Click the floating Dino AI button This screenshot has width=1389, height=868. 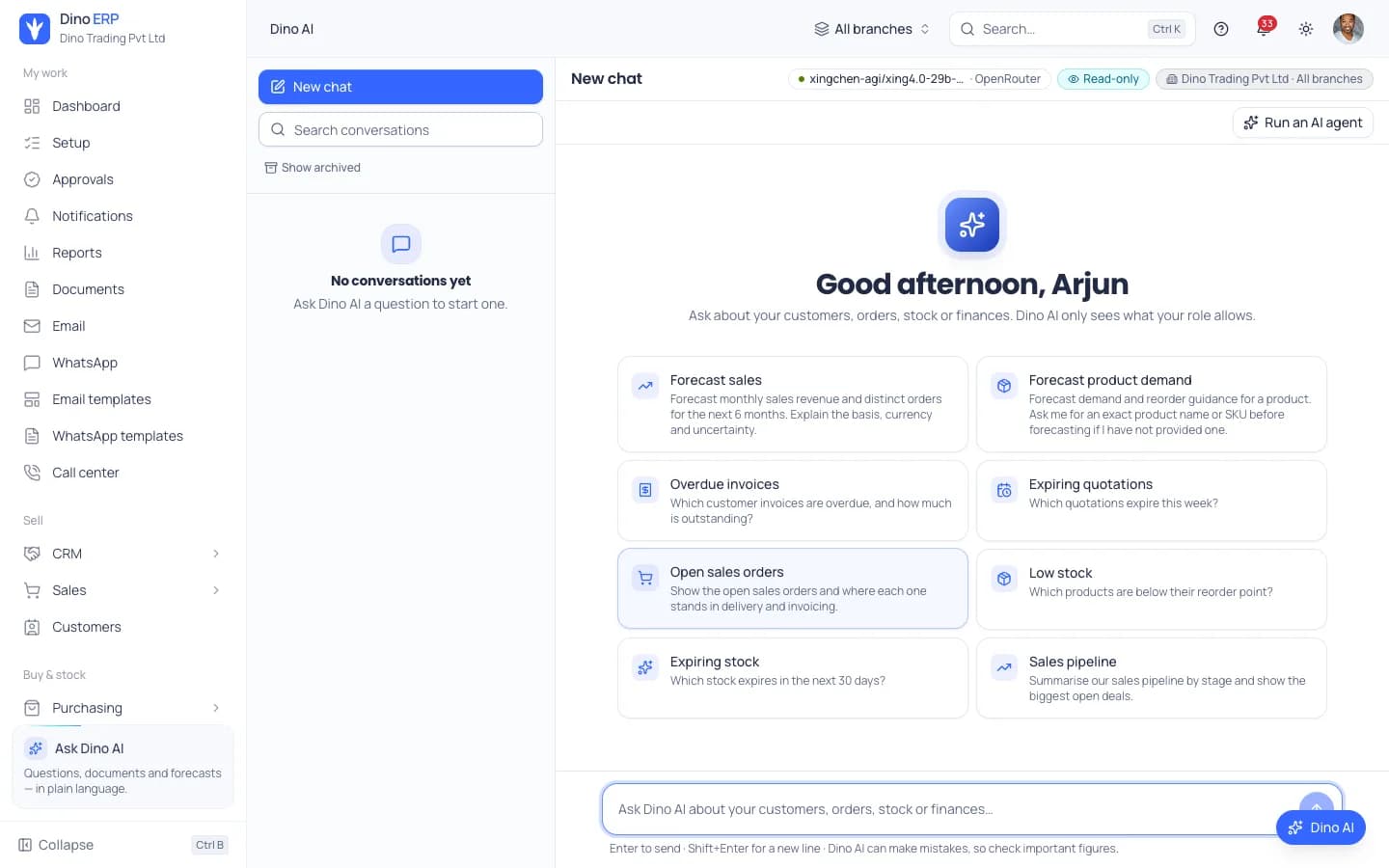point(1321,827)
